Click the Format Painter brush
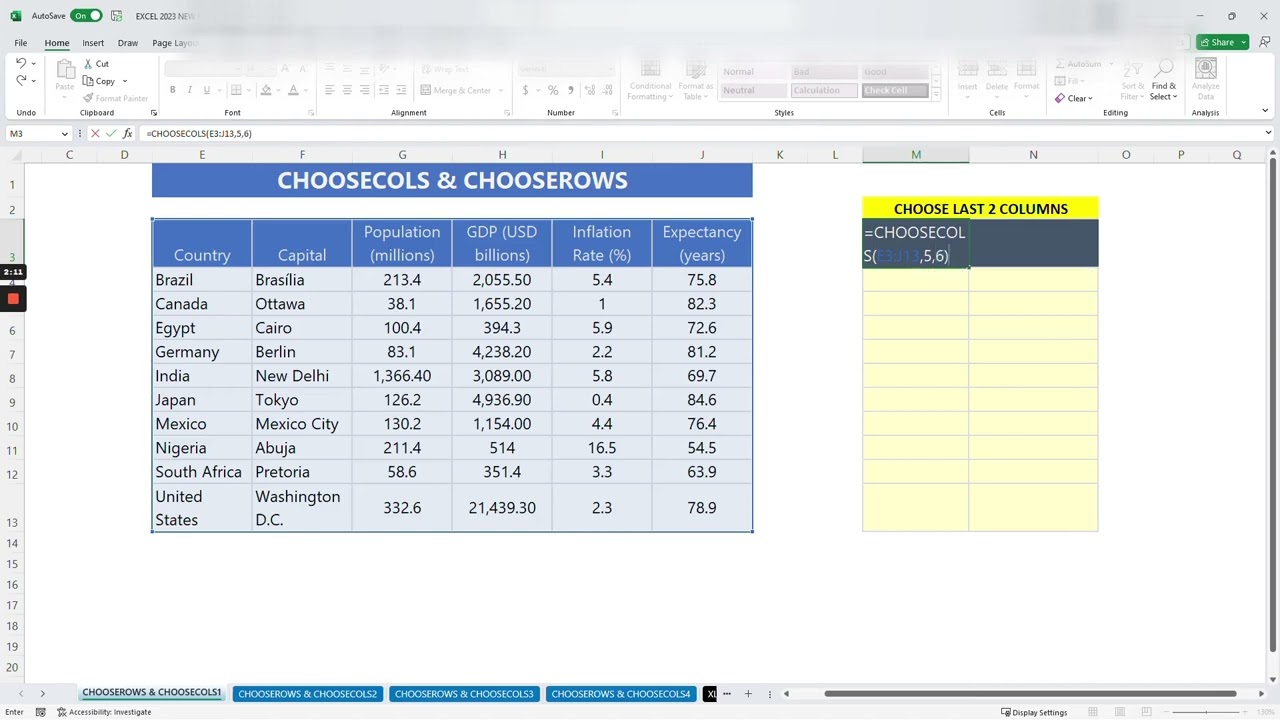This screenshot has width=1280, height=720. pyautogui.click(x=88, y=98)
